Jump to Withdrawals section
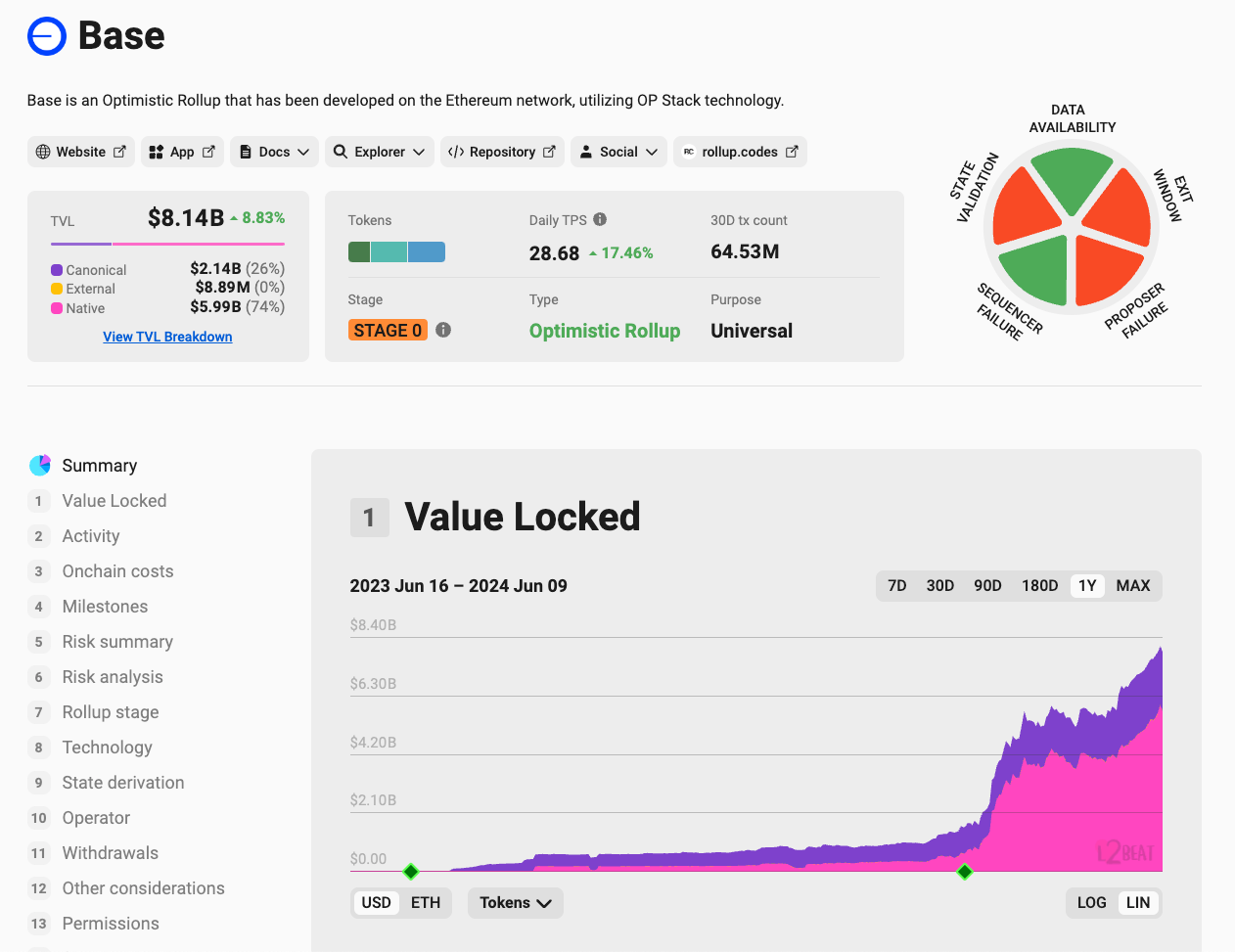 coord(110,853)
